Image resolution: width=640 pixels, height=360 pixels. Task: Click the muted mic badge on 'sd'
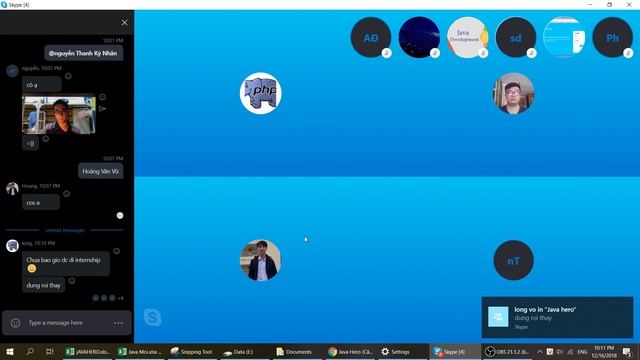coord(531,53)
